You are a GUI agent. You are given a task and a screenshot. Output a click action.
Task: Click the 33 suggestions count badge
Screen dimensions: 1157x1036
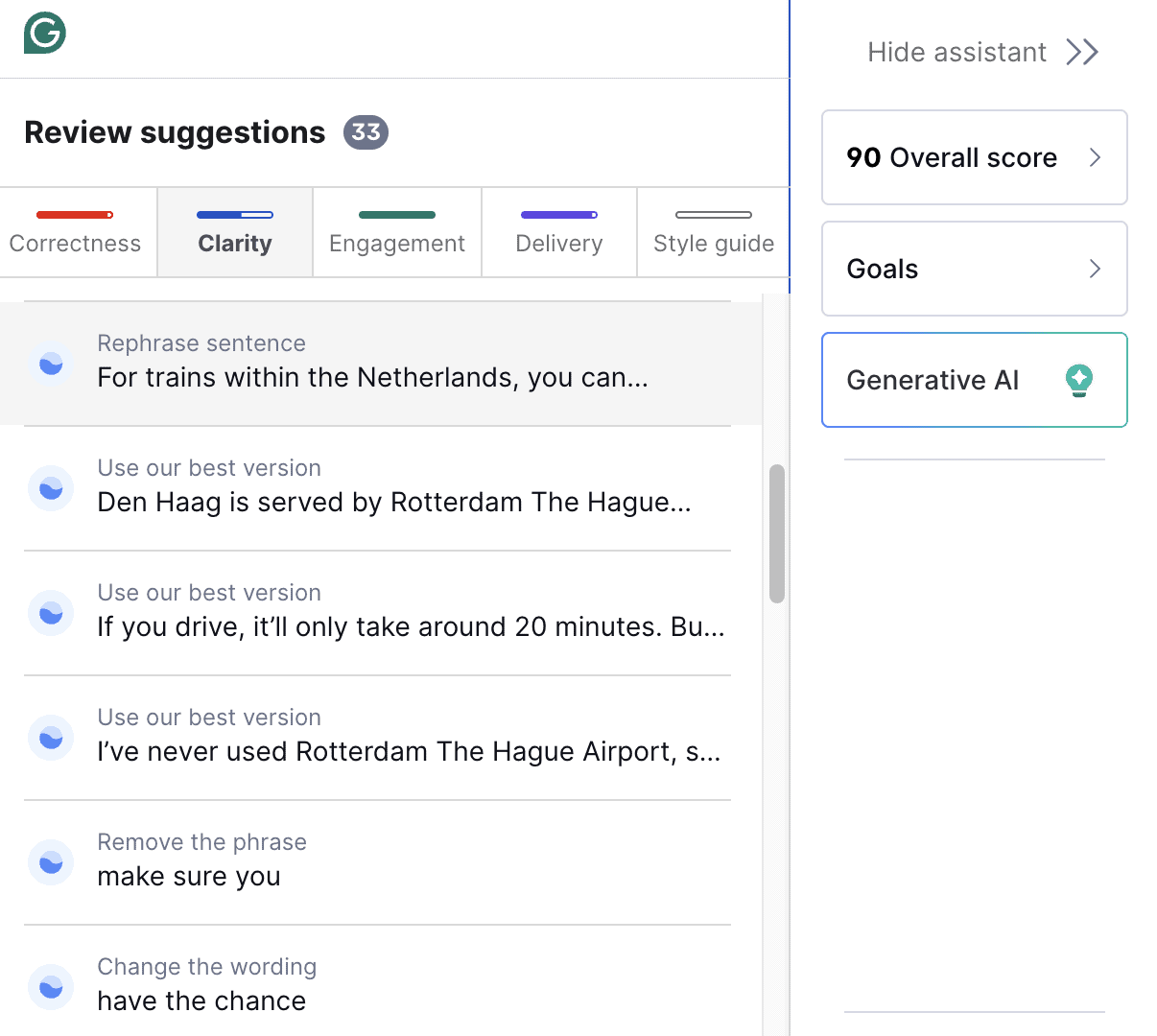(x=366, y=132)
